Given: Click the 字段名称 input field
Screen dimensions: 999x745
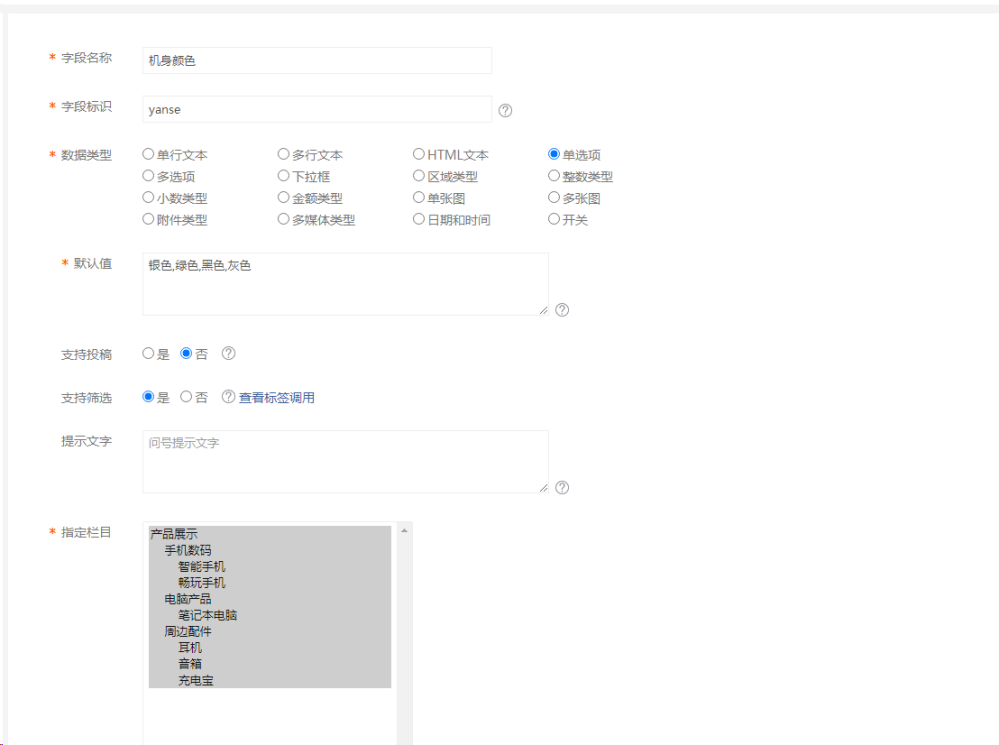Looking at the screenshot, I should pos(317,61).
